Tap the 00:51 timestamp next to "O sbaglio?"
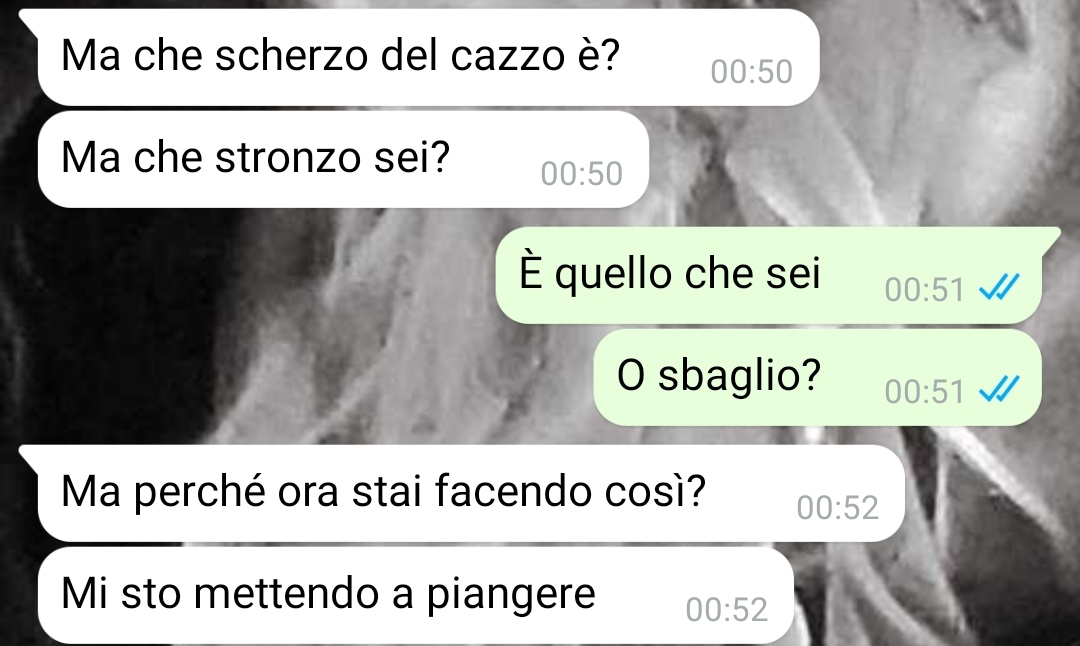 924,392
